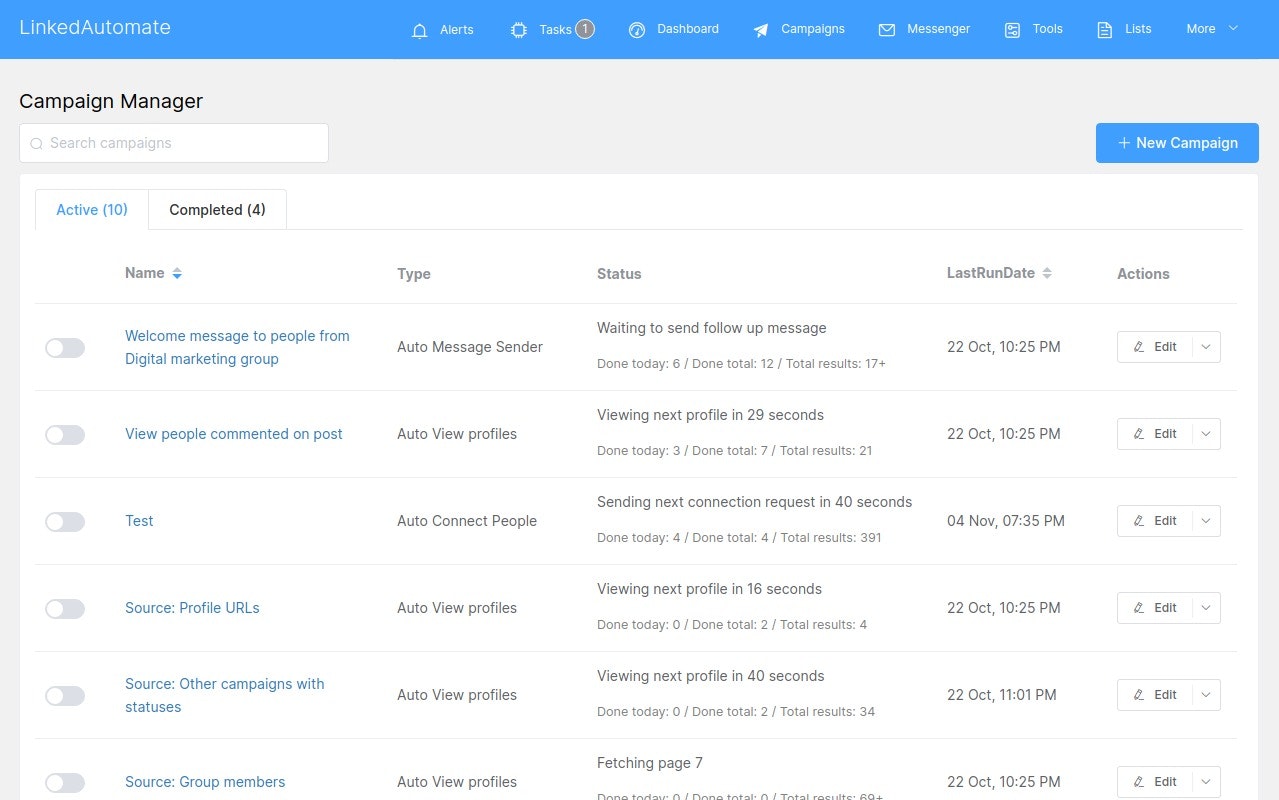Switch to the Completed tab

217,209
